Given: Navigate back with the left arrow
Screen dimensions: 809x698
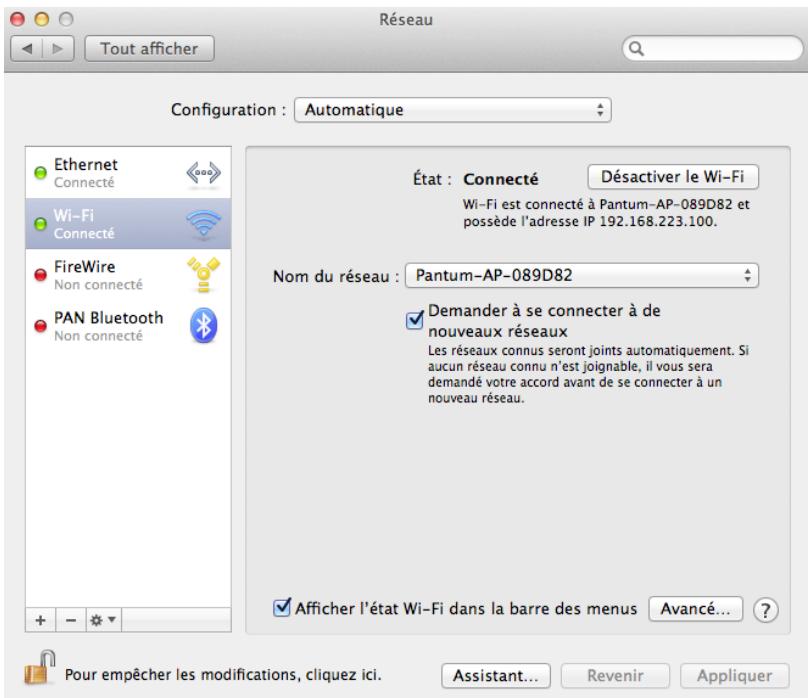Looking at the screenshot, I should [29, 47].
